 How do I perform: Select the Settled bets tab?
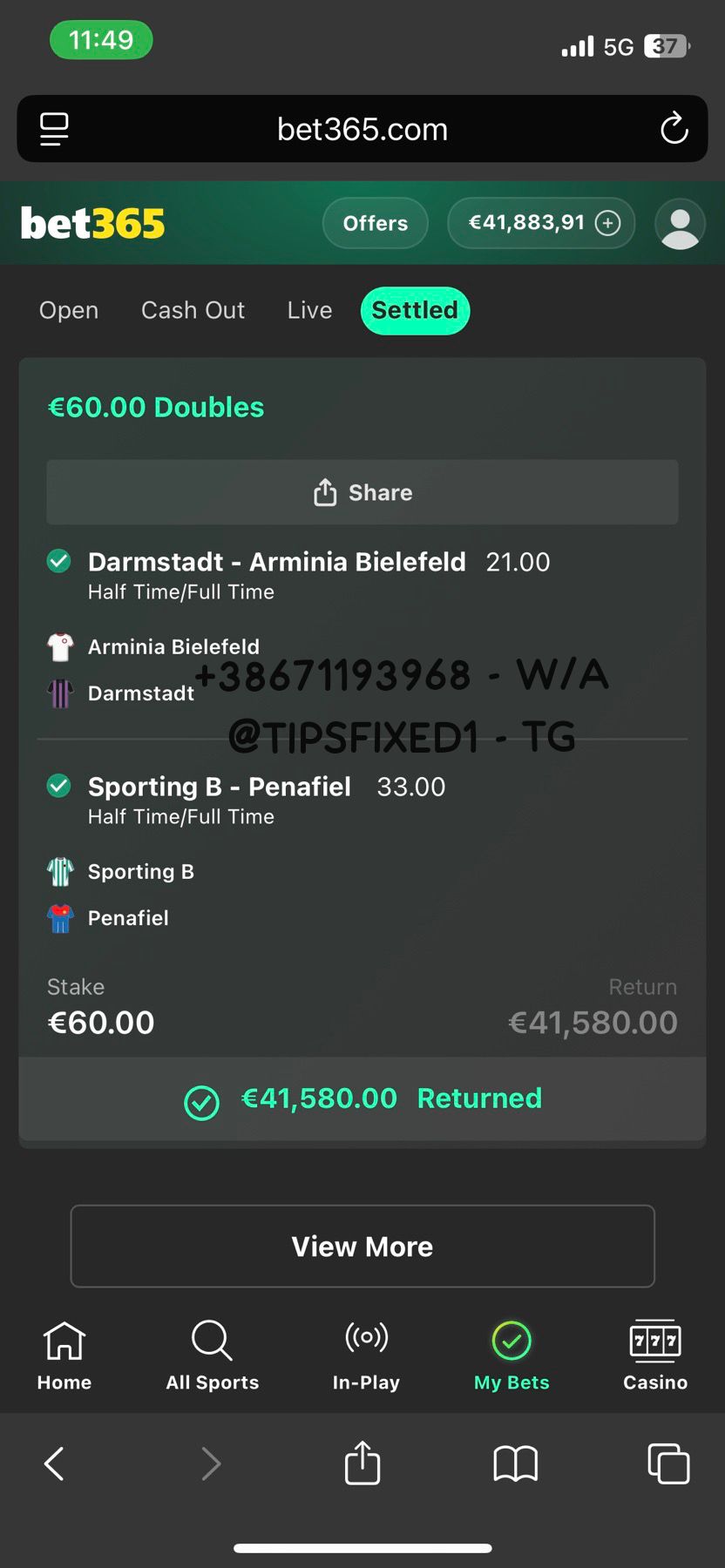(415, 310)
